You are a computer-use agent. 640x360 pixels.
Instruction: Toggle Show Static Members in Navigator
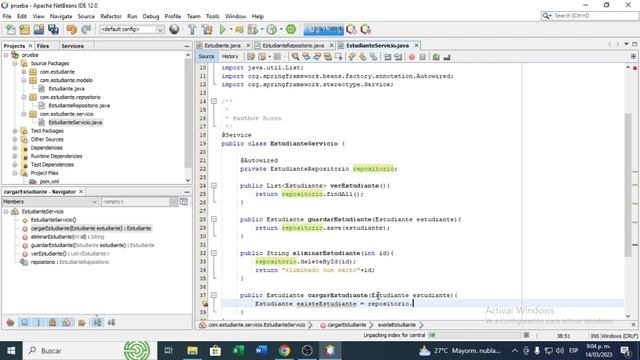[x=39, y=322]
